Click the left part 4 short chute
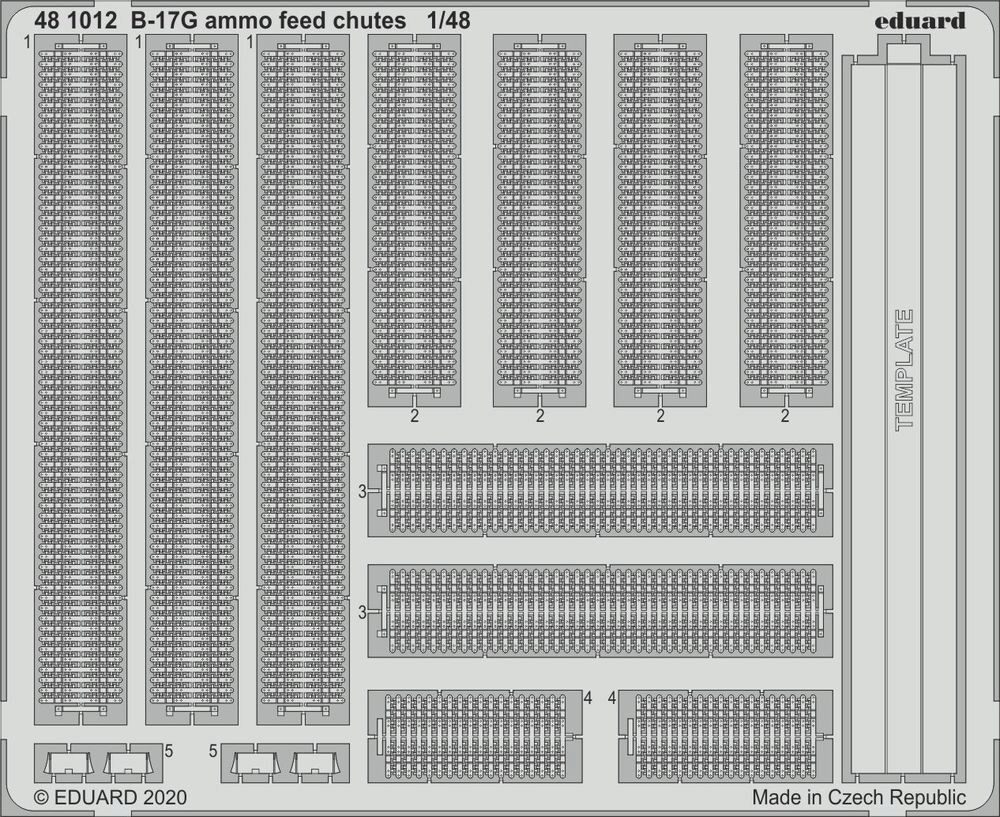 click(x=474, y=736)
